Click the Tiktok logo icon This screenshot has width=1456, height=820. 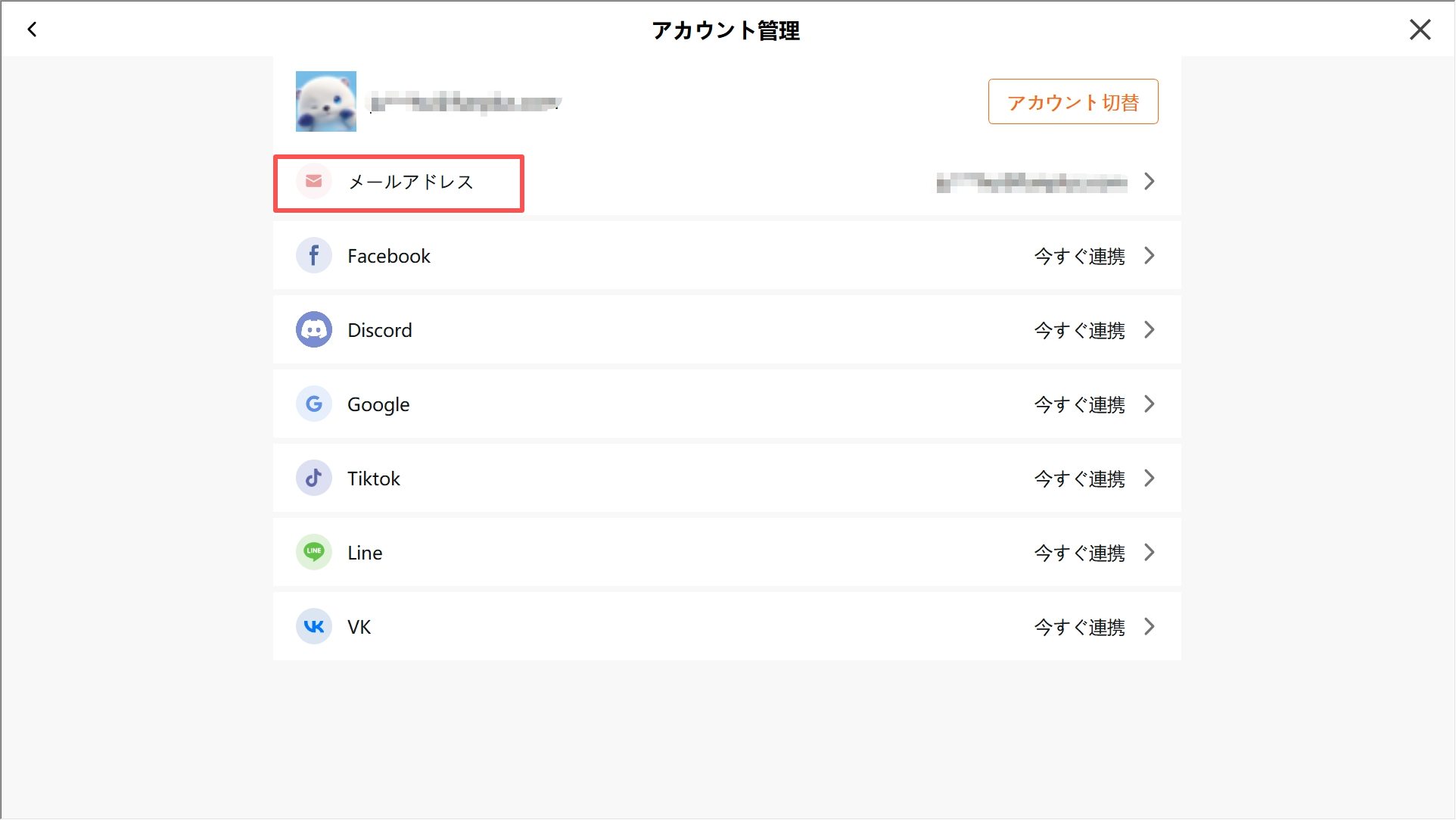click(313, 479)
